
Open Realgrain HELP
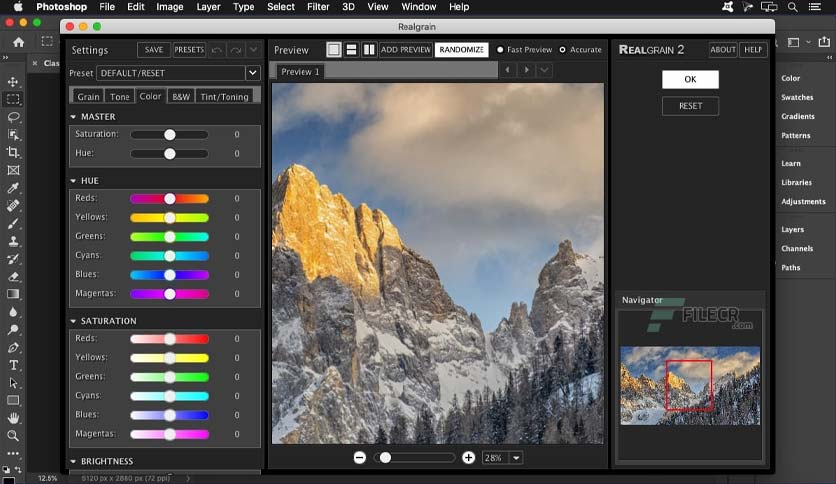coord(753,50)
